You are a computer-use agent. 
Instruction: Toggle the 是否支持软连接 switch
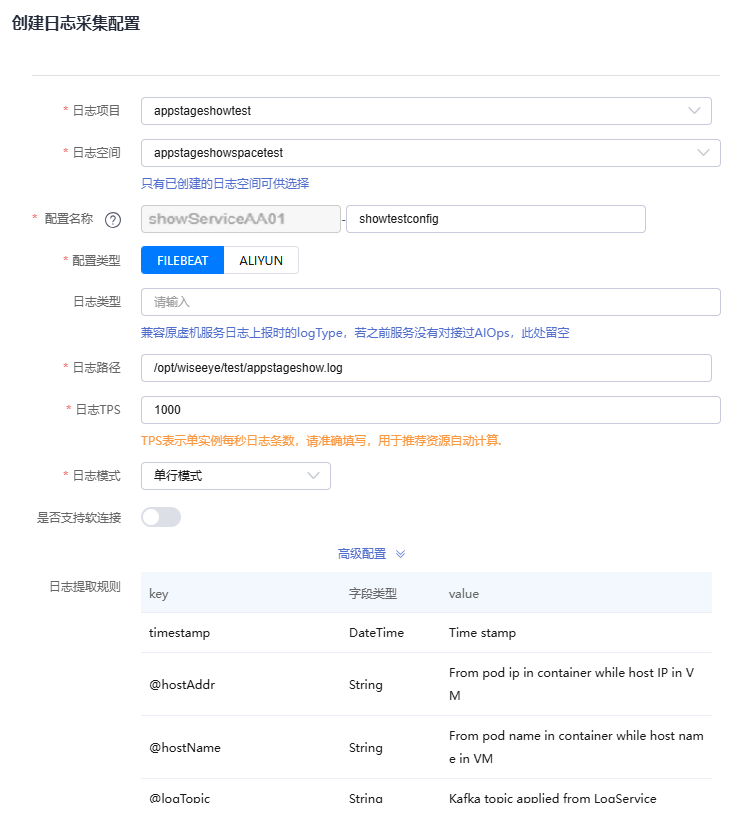[x=161, y=517]
